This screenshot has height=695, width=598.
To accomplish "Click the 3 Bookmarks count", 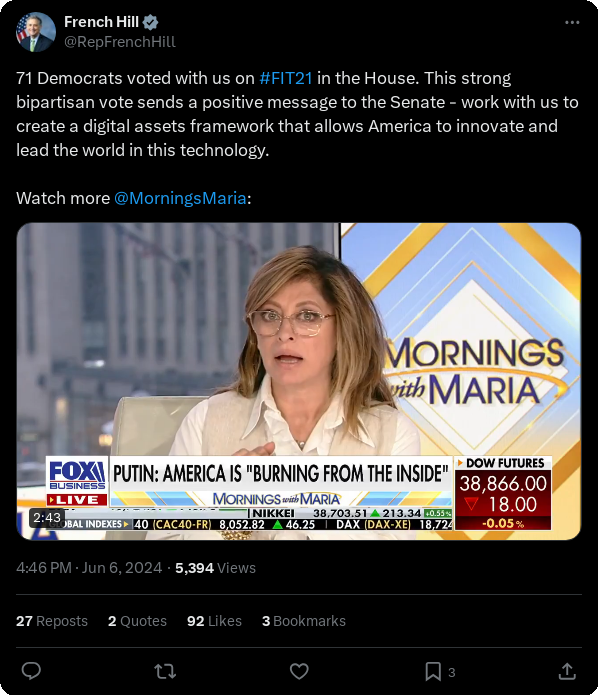I will click(x=304, y=621).
